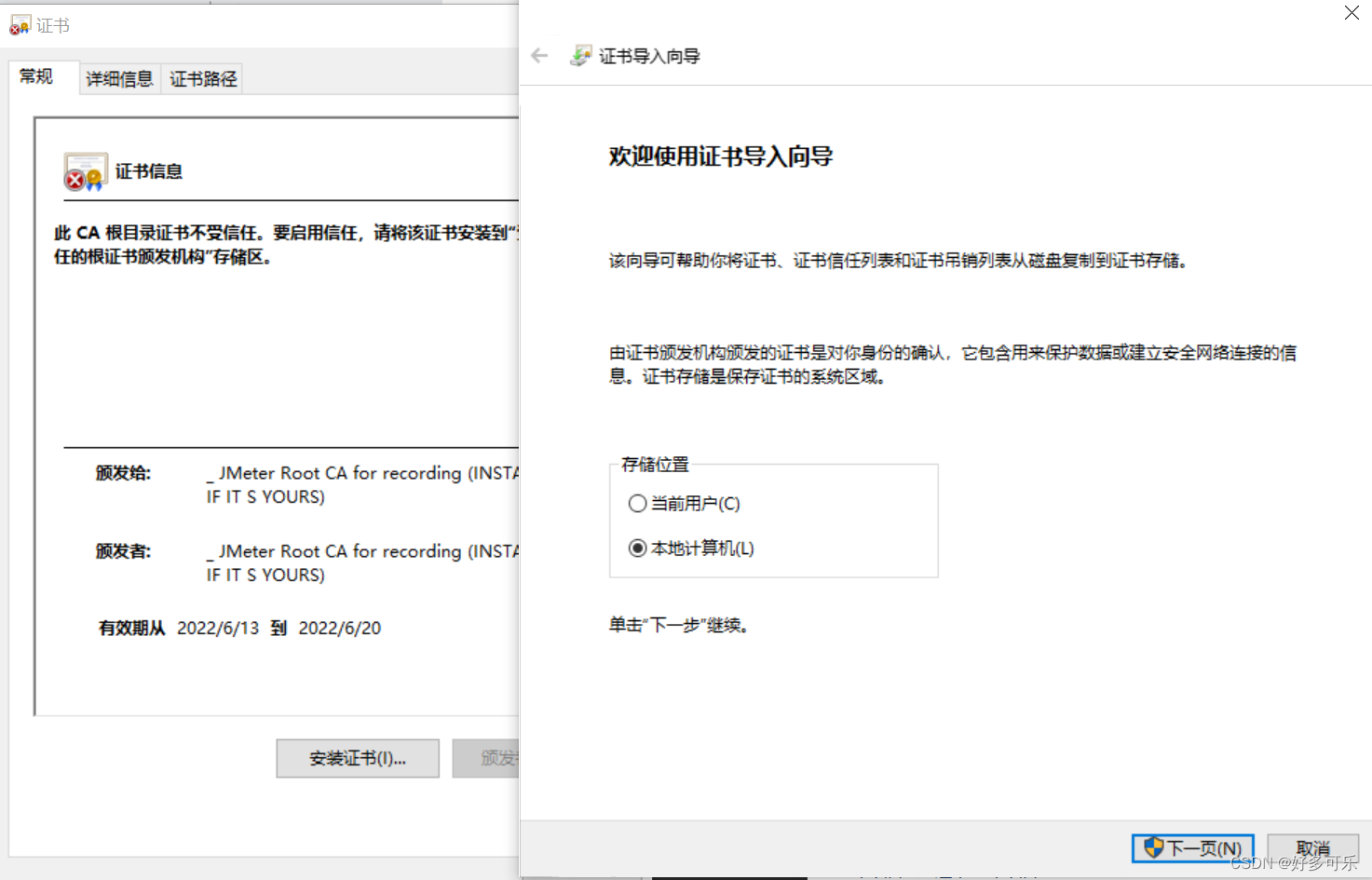Click the UAC shield icon on 下一页 button
This screenshot has width=1372, height=880.
point(1152,848)
